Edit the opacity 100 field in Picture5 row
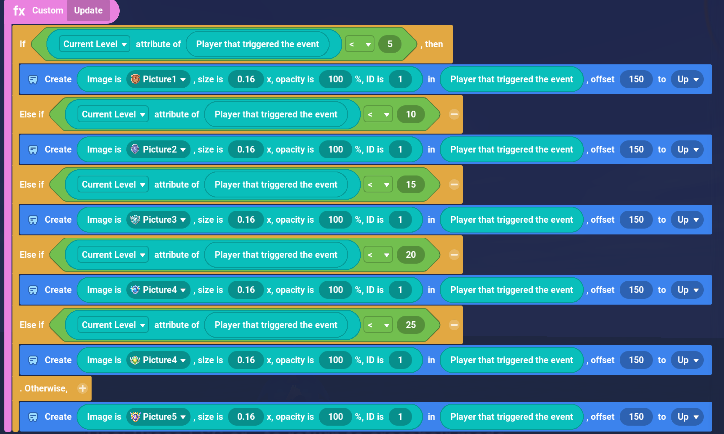724x434 pixels. 336,417
